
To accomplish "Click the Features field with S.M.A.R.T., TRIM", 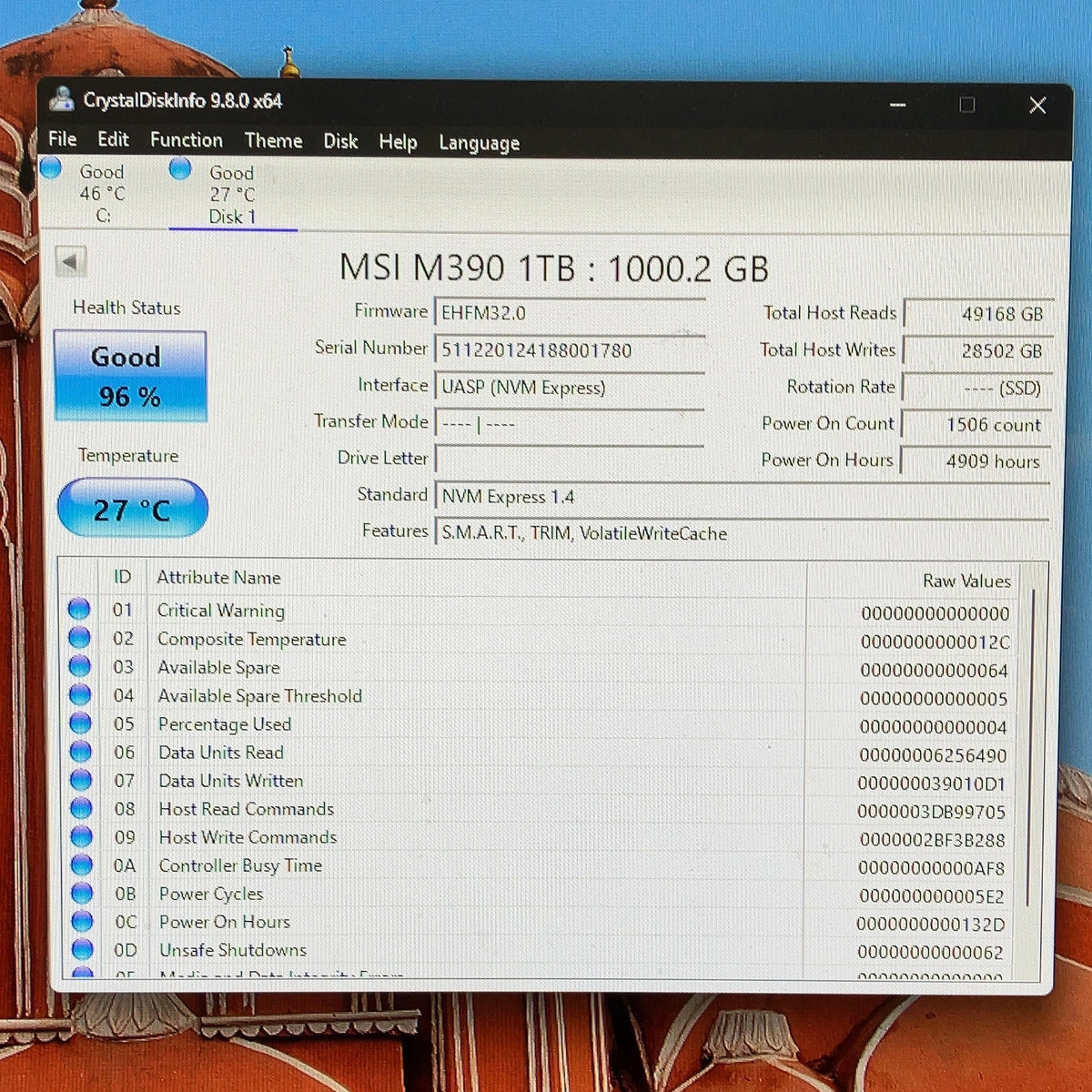I will pyautogui.click(x=742, y=533).
